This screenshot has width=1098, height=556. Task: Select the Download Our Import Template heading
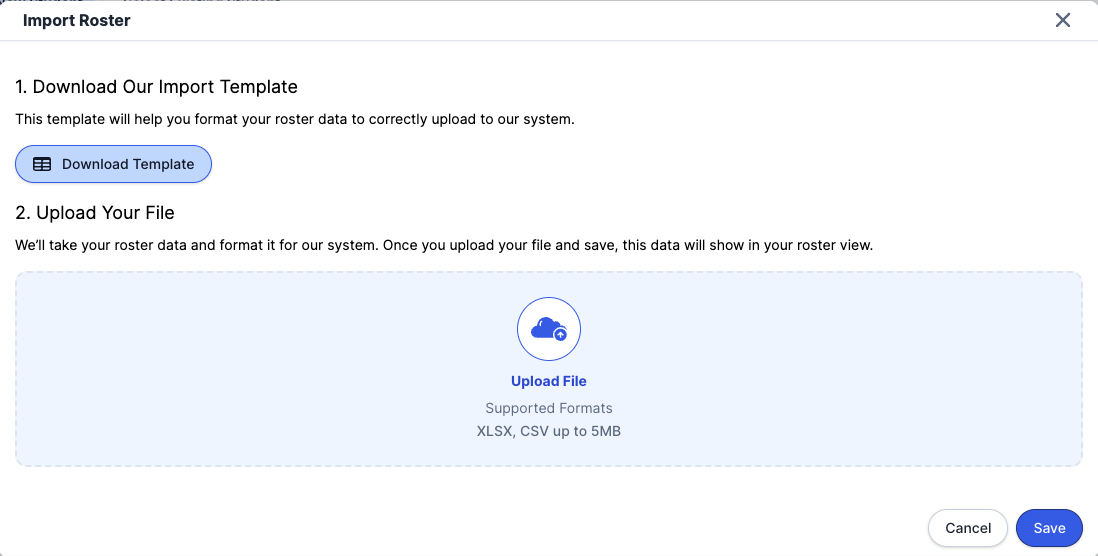[x=156, y=87]
